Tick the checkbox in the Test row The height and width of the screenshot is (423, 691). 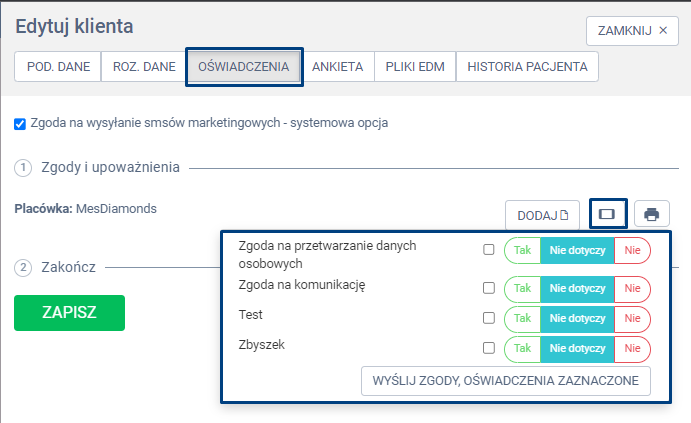(x=489, y=318)
